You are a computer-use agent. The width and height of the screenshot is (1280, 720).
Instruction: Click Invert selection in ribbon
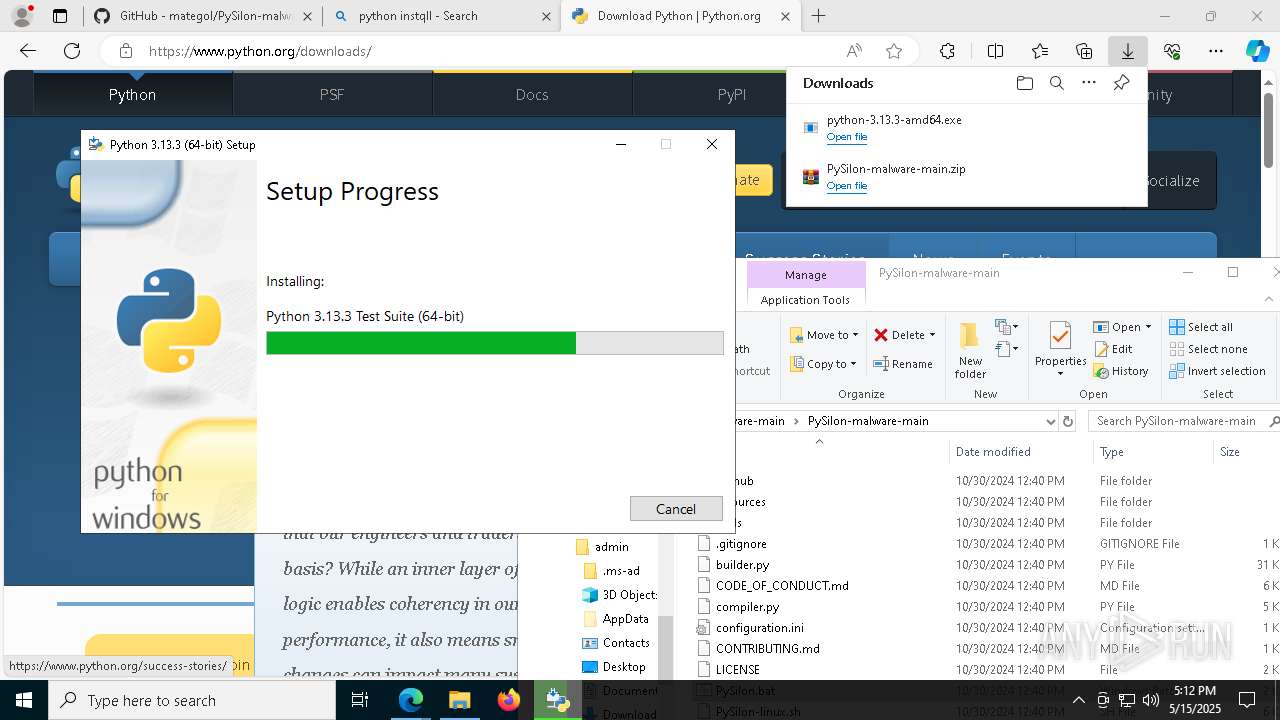coord(1218,371)
